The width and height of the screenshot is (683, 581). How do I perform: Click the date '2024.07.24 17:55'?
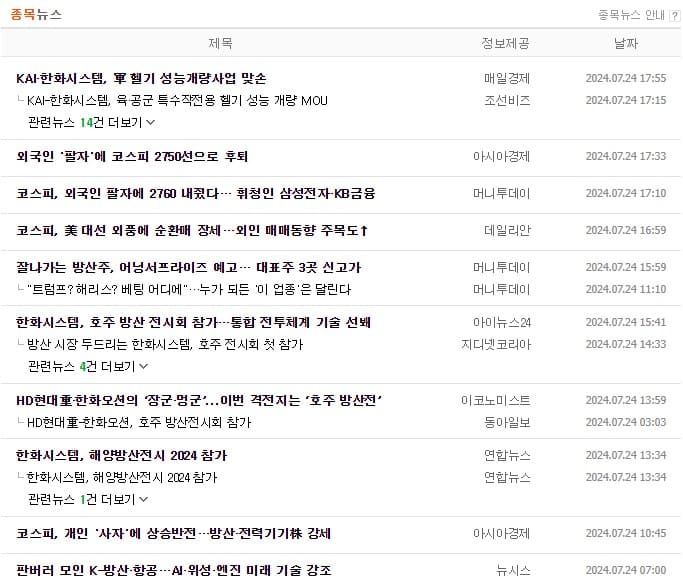click(626, 78)
